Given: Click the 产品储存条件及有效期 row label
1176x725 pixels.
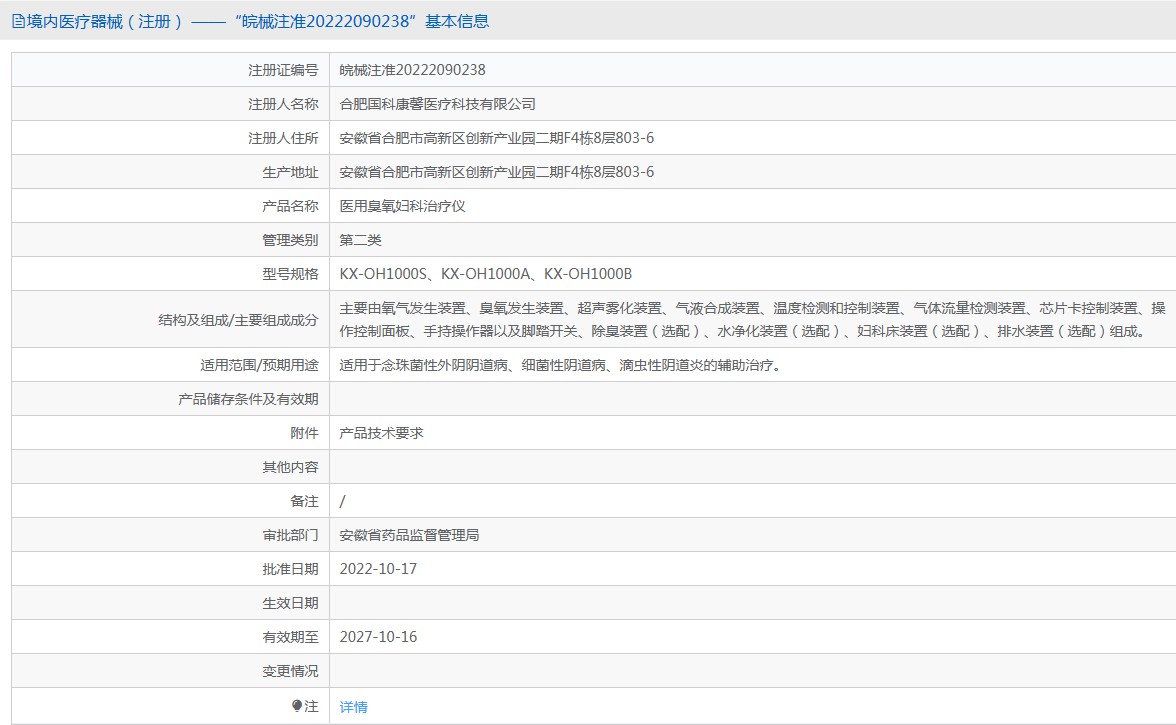Looking at the screenshot, I should [248, 399].
